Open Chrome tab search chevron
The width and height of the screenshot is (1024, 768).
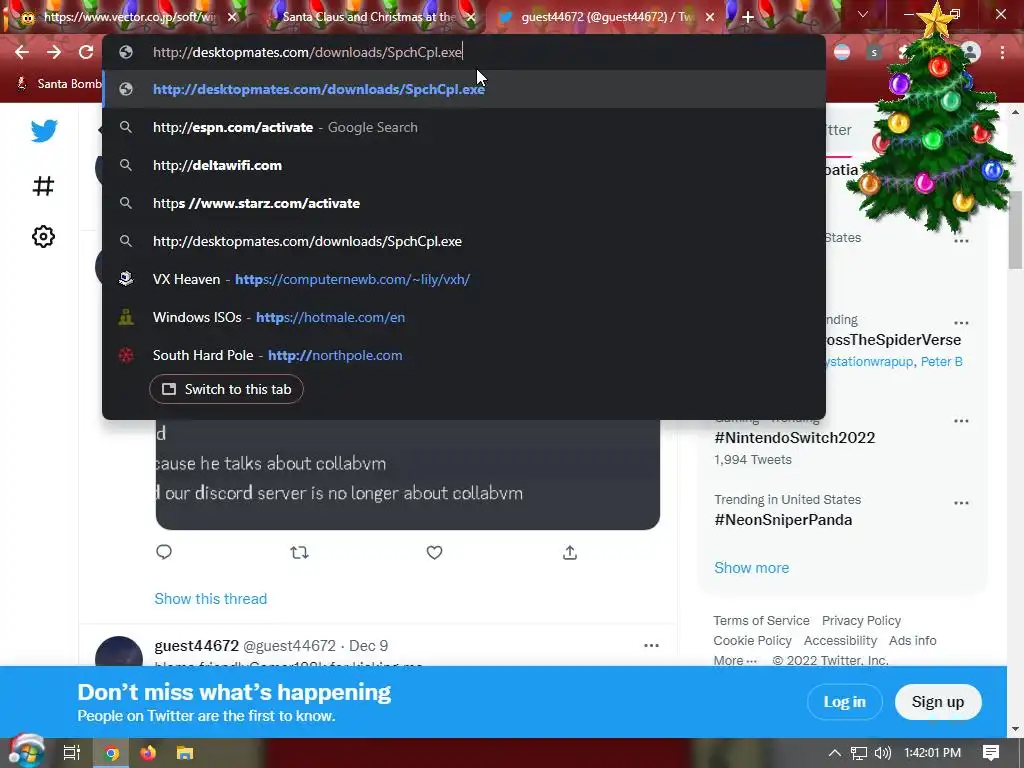click(x=863, y=14)
